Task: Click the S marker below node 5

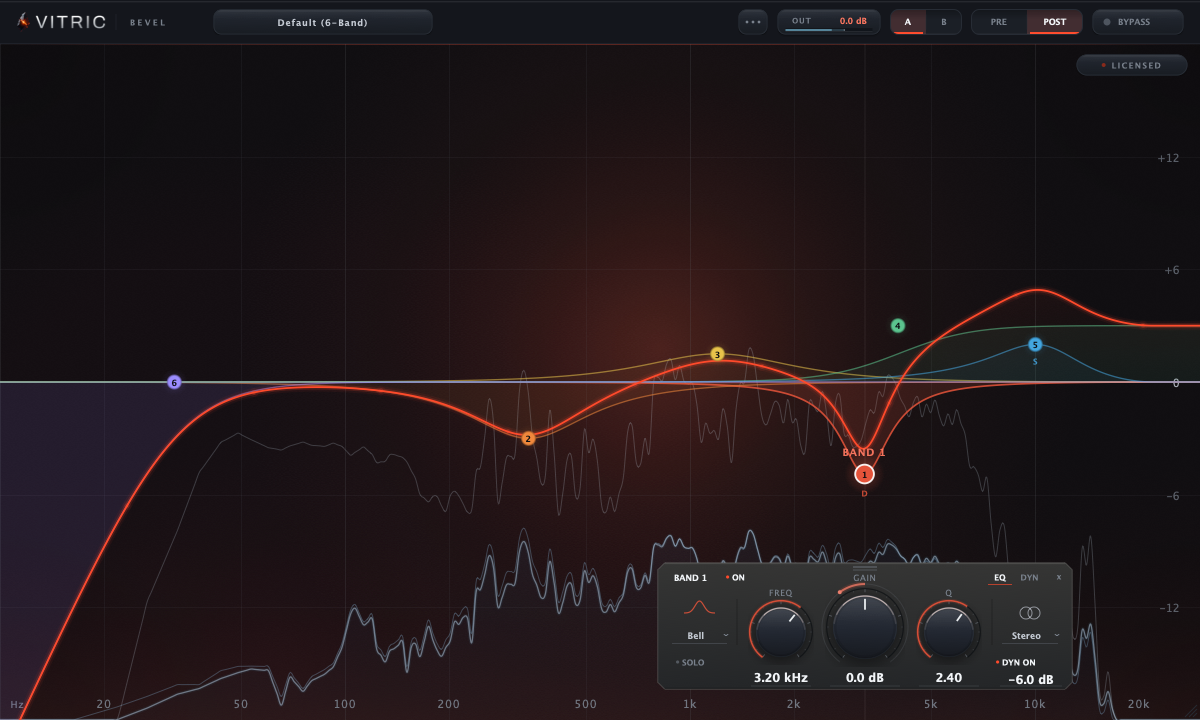Action: coord(1035,361)
